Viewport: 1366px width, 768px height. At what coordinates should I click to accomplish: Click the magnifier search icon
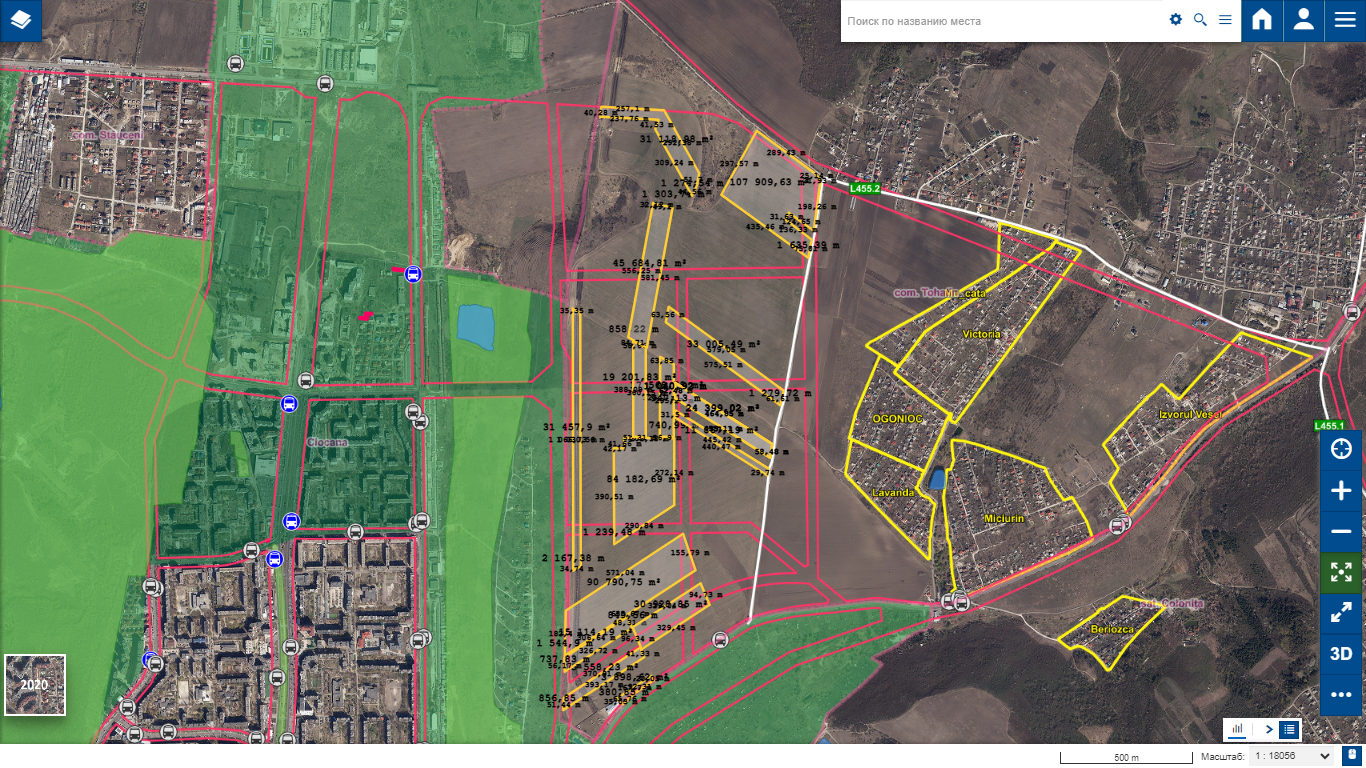pyautogui.click(x=1200, y=20)
